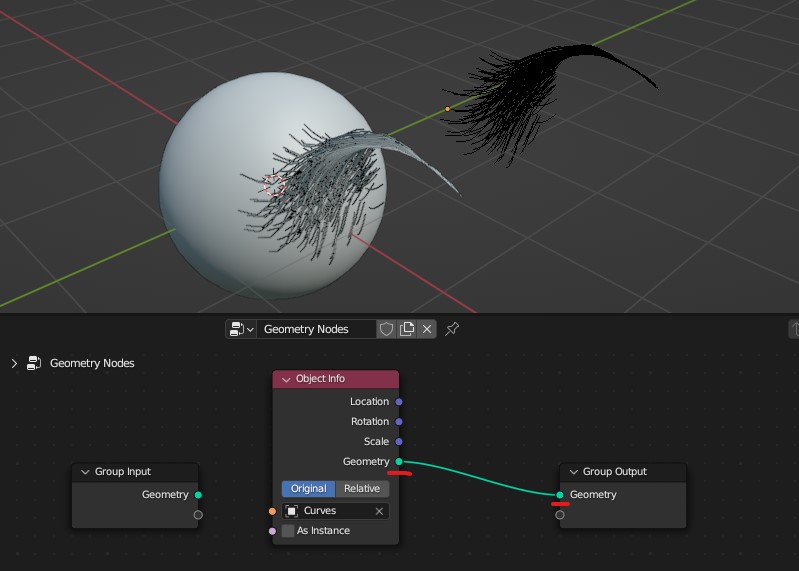799x571 pixels.
Task: Open the Curves object selector field
Action: click(x=335, y=511)
